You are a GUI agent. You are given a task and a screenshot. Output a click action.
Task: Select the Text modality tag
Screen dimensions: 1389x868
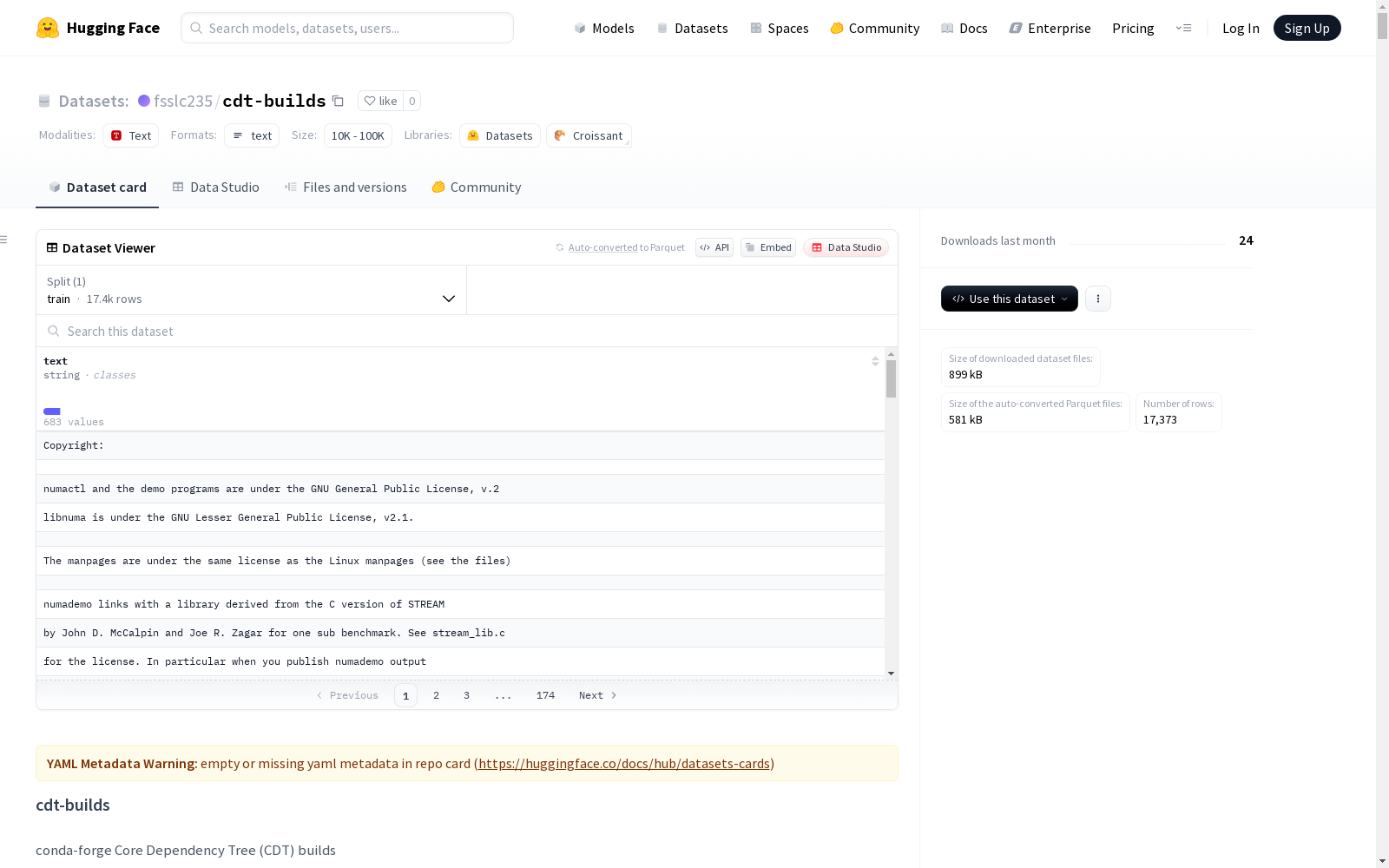[x=131, y=135]
